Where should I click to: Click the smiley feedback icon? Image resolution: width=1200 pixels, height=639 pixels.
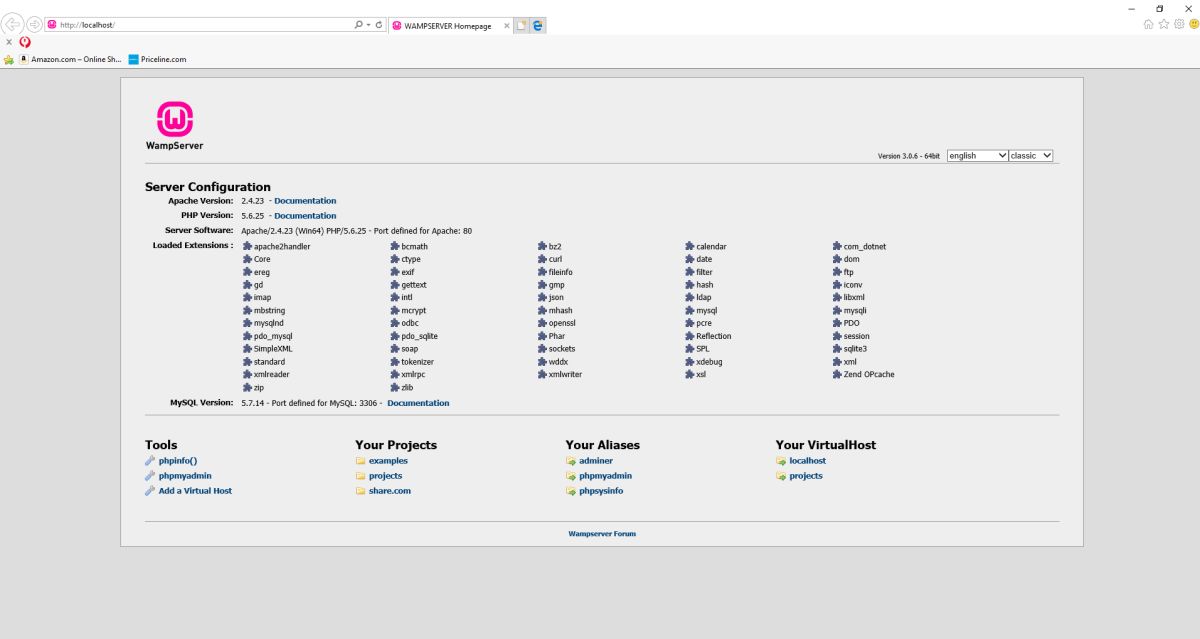pos(1192,24)
